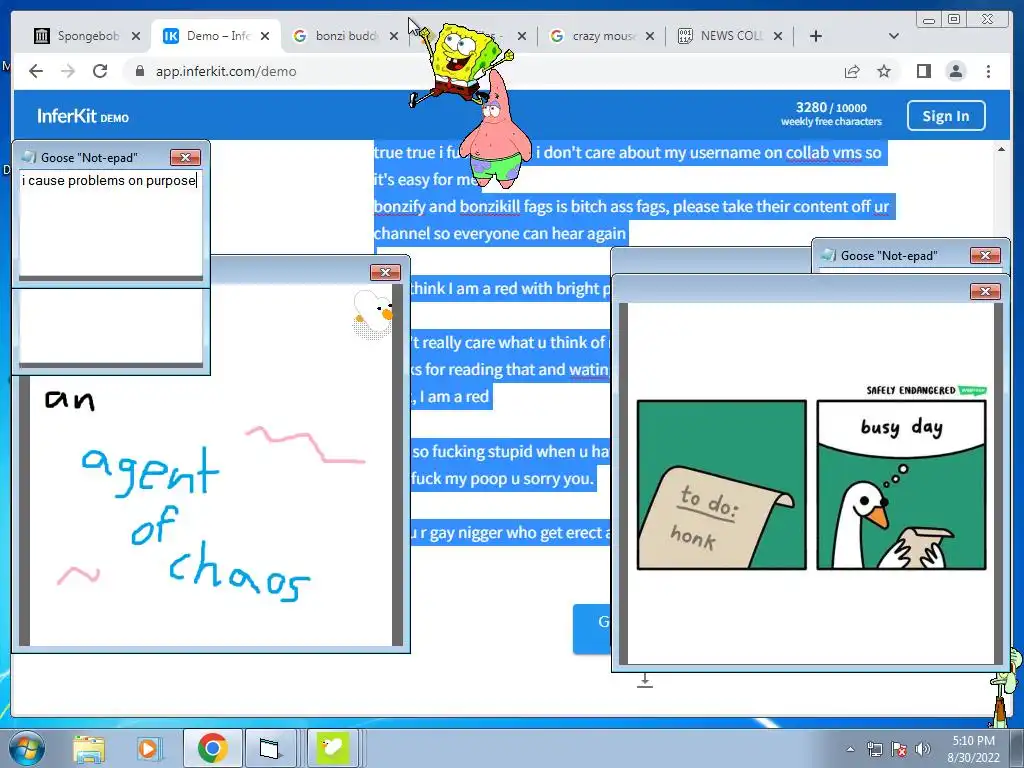Close the crazy mouse tab

[650, 36]
